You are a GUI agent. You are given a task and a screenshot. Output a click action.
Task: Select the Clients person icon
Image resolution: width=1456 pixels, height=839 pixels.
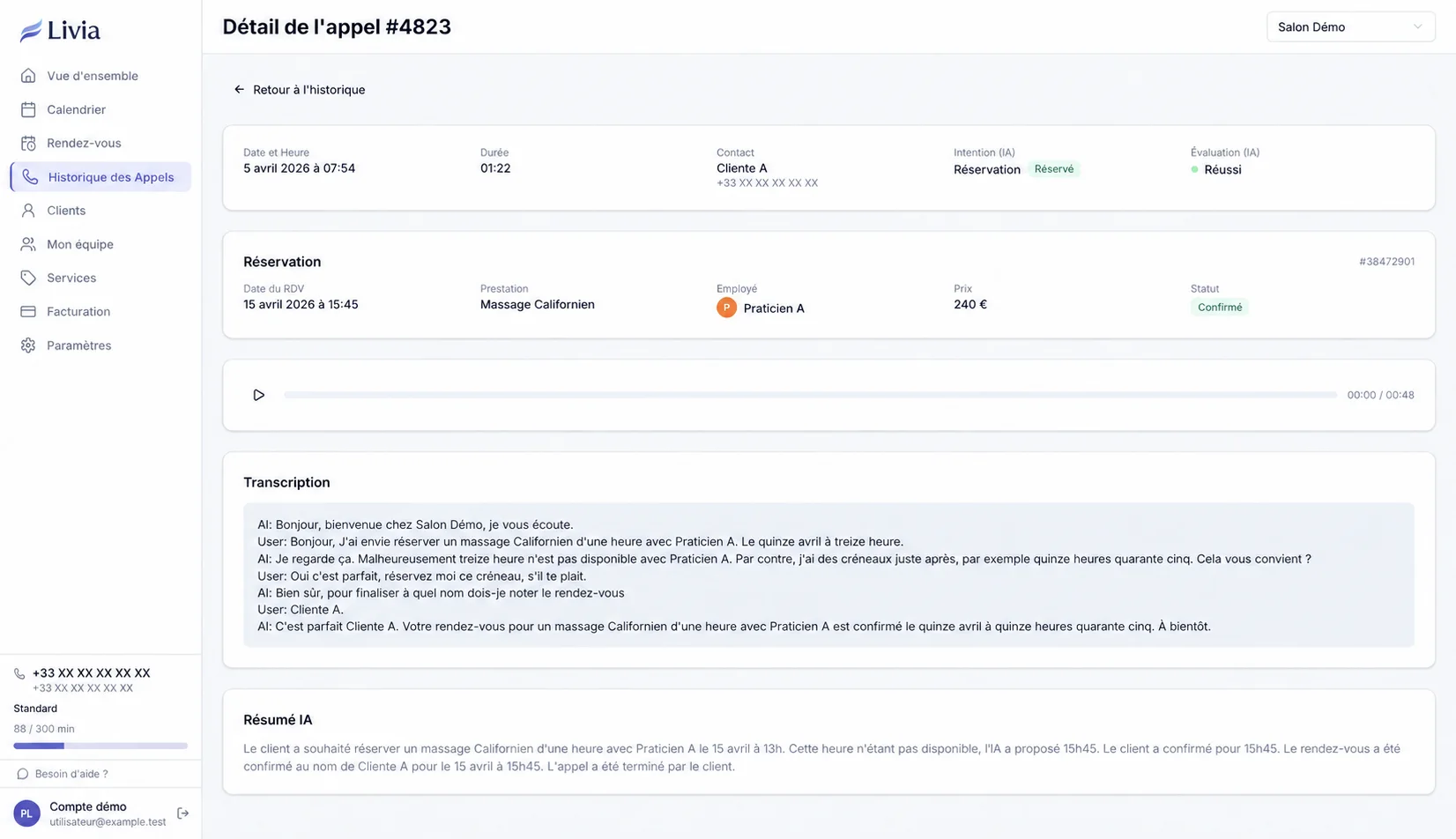(x=28, y=211)
